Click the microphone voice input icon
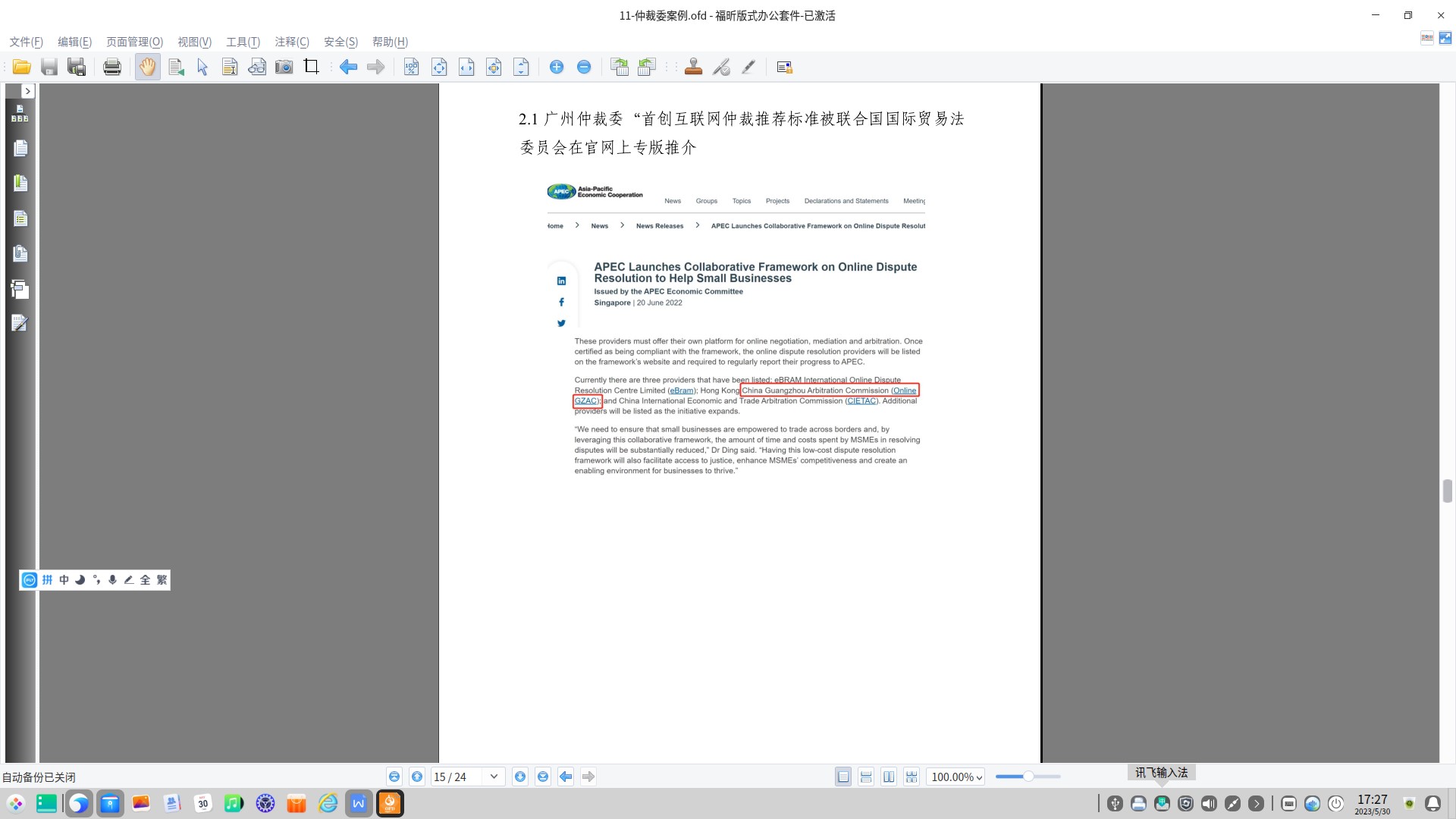 click(112, 580)
